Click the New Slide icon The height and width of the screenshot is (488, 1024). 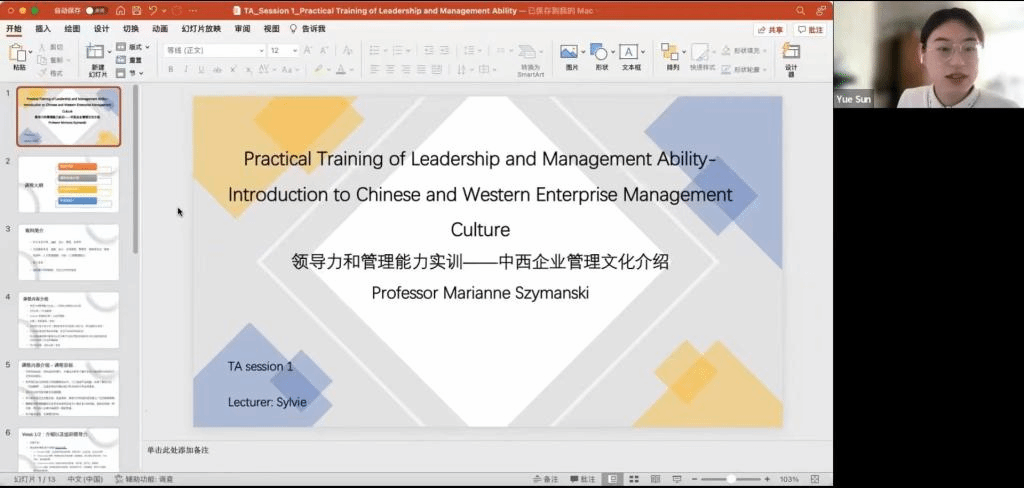[x=96, y=52]
